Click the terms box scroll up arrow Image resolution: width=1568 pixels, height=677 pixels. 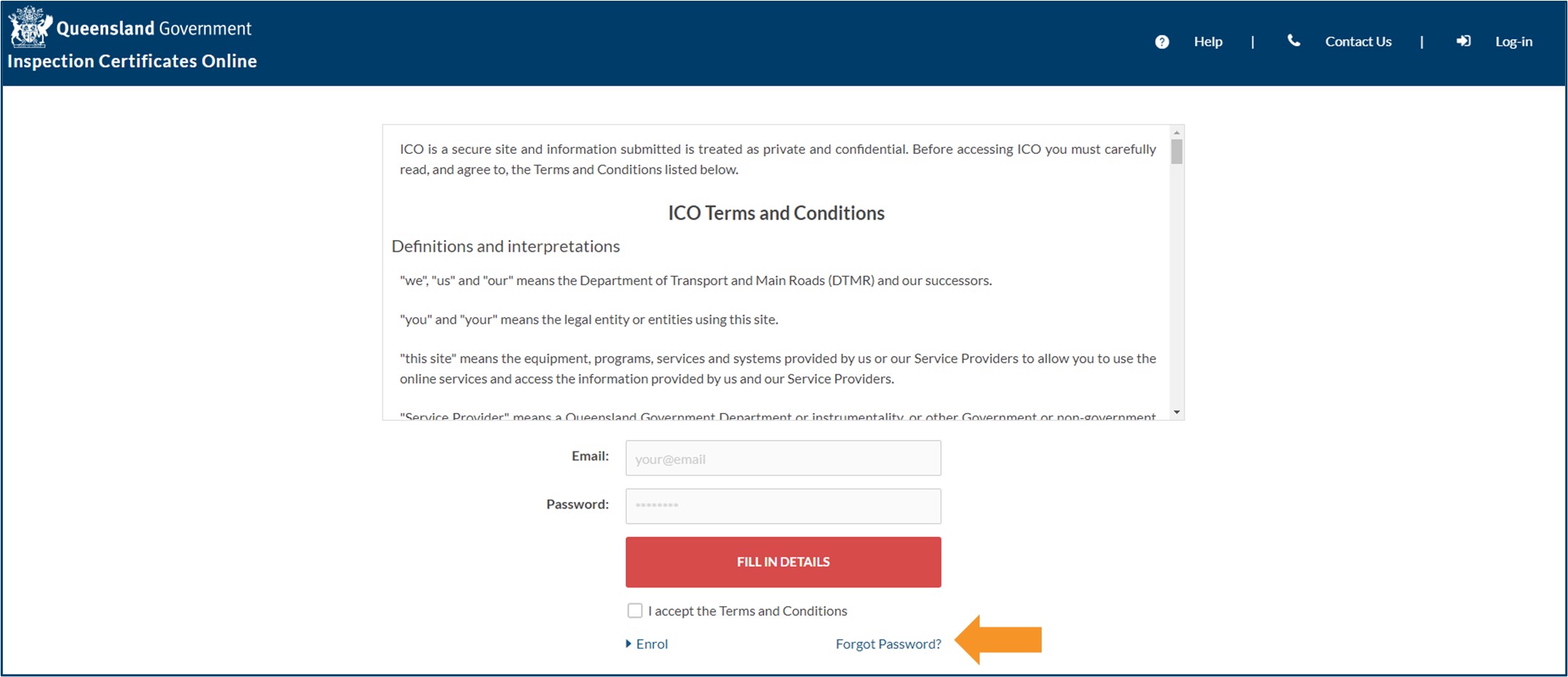(1177, 133)
